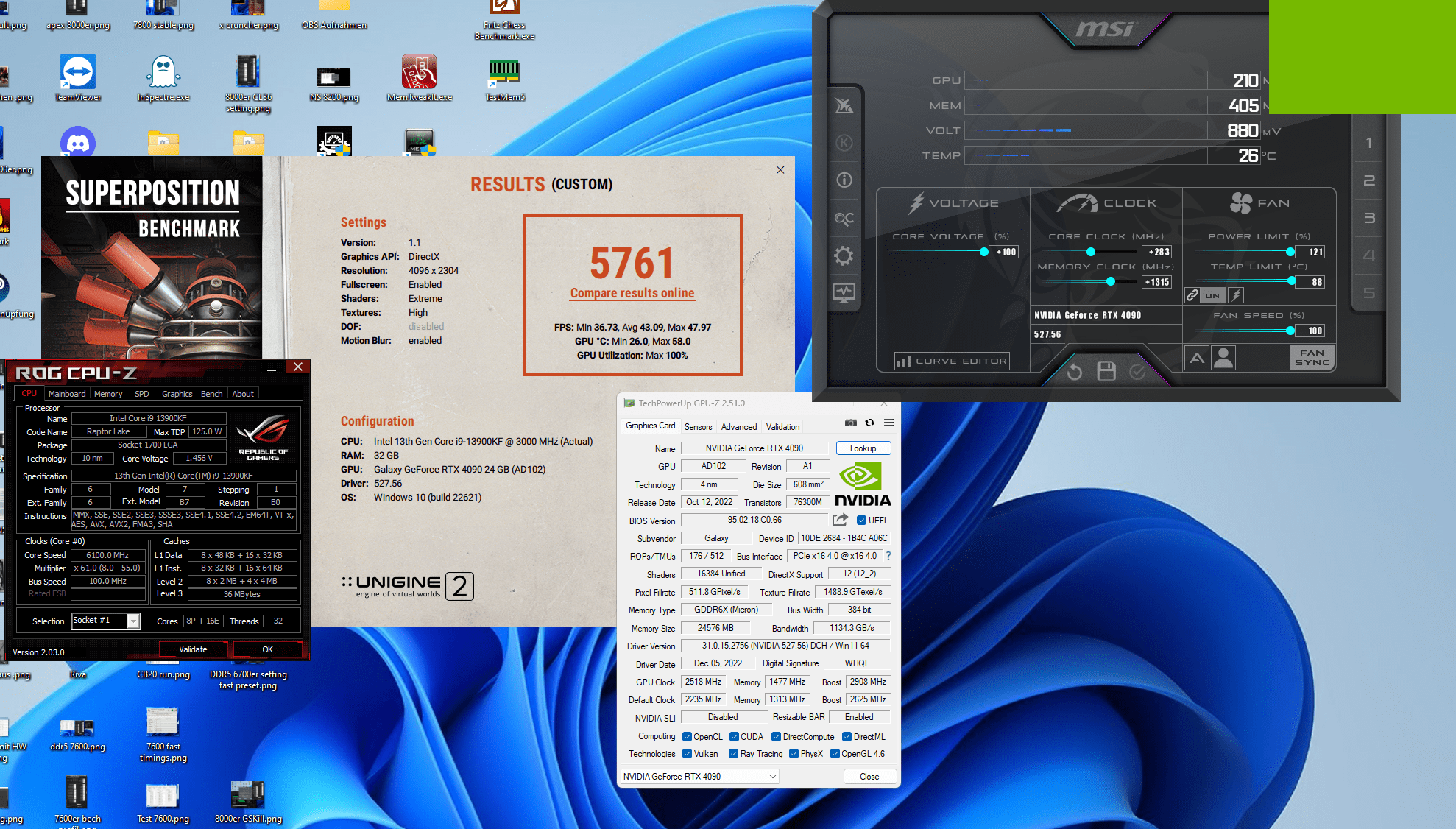Select Afterburner profile slot 1
Image resolution: width=1456 pixels, height=829 pixels.
(1368, 143)
